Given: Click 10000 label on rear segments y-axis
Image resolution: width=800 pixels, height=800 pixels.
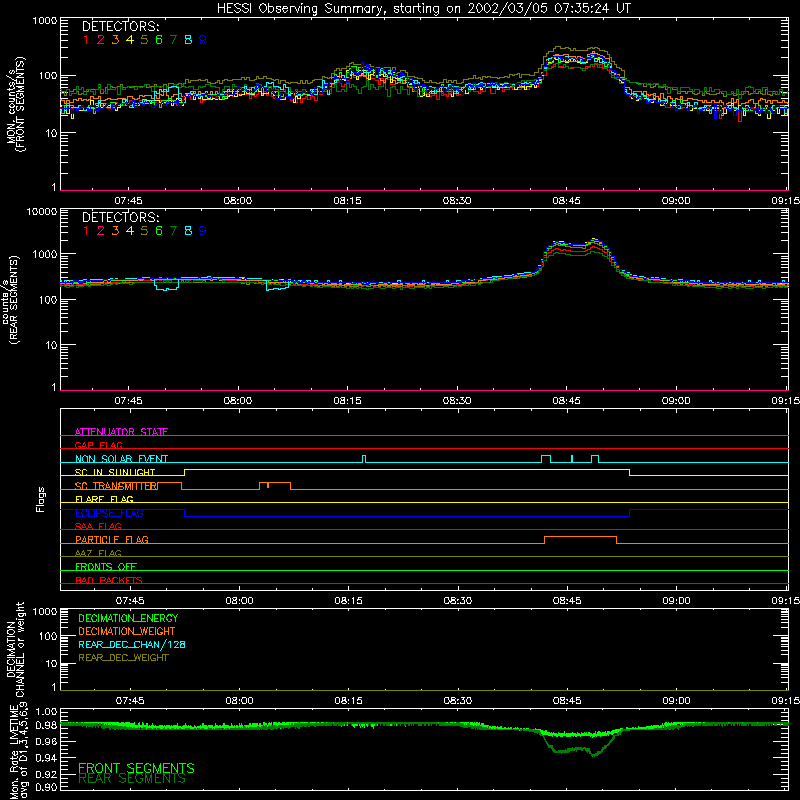Looking at the screenshot, I should click(x=42, y=212).
